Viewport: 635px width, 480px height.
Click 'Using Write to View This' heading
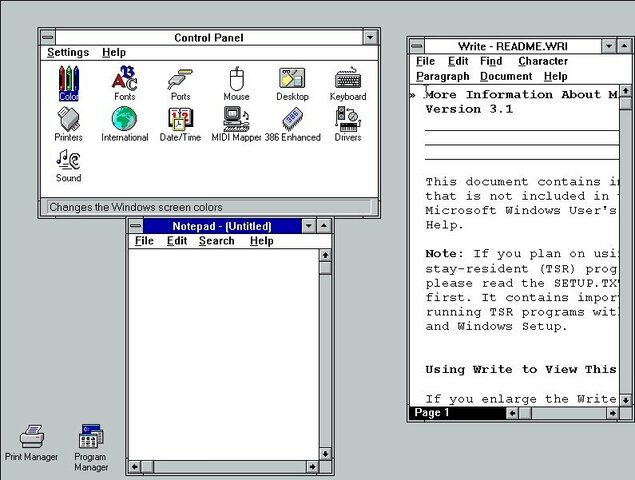pos(521,369)
